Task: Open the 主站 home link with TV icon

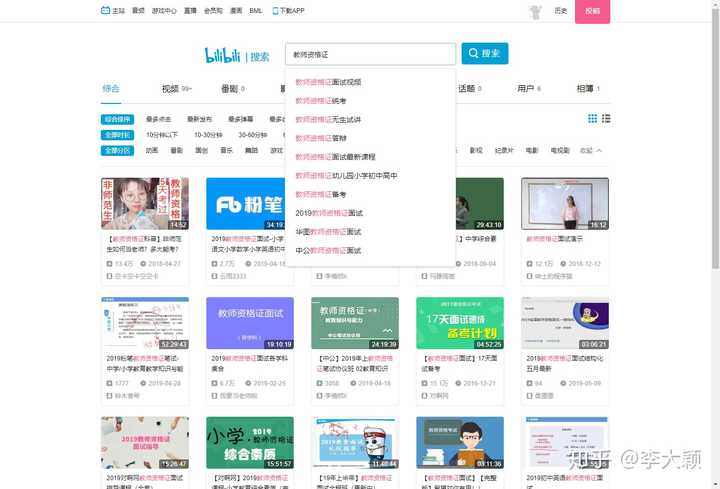Action: pos(112,10)
